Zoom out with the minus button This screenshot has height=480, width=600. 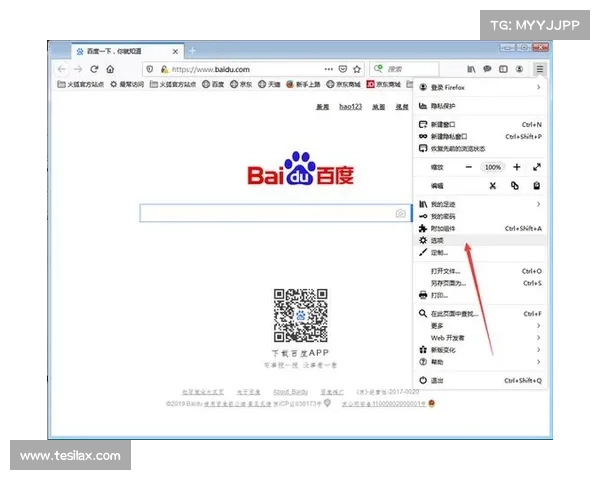coord(468,167)
